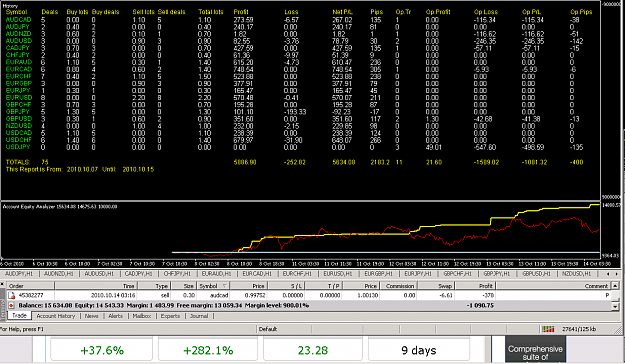This screenshot has width=625, height=364.
Task: Click the Comprehensive suite of banner
Action: pos(535,350)
